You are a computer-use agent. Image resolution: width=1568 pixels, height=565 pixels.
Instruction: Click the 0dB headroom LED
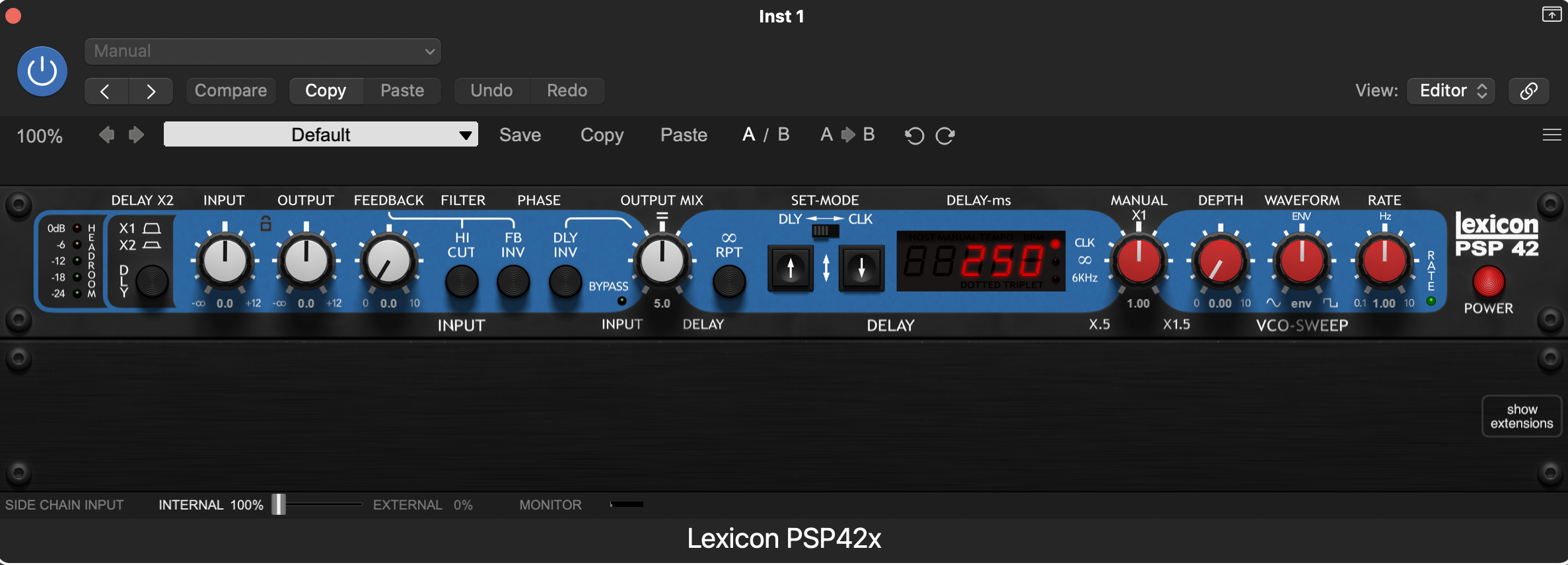[x=77, y=228]
